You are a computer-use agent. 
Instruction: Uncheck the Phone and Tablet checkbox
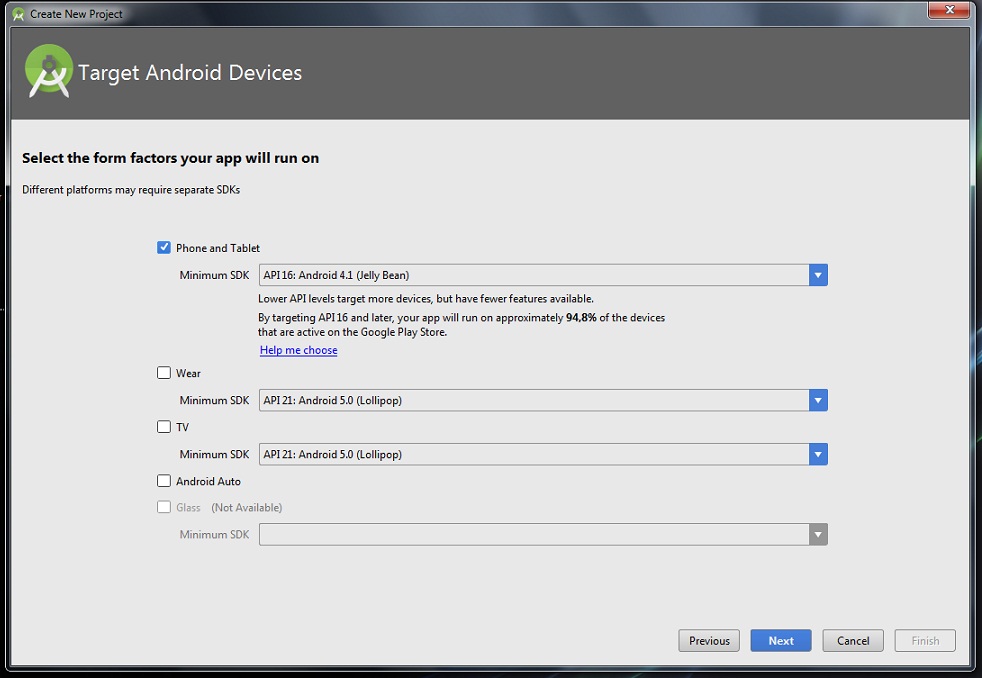(x=163, y=247)
